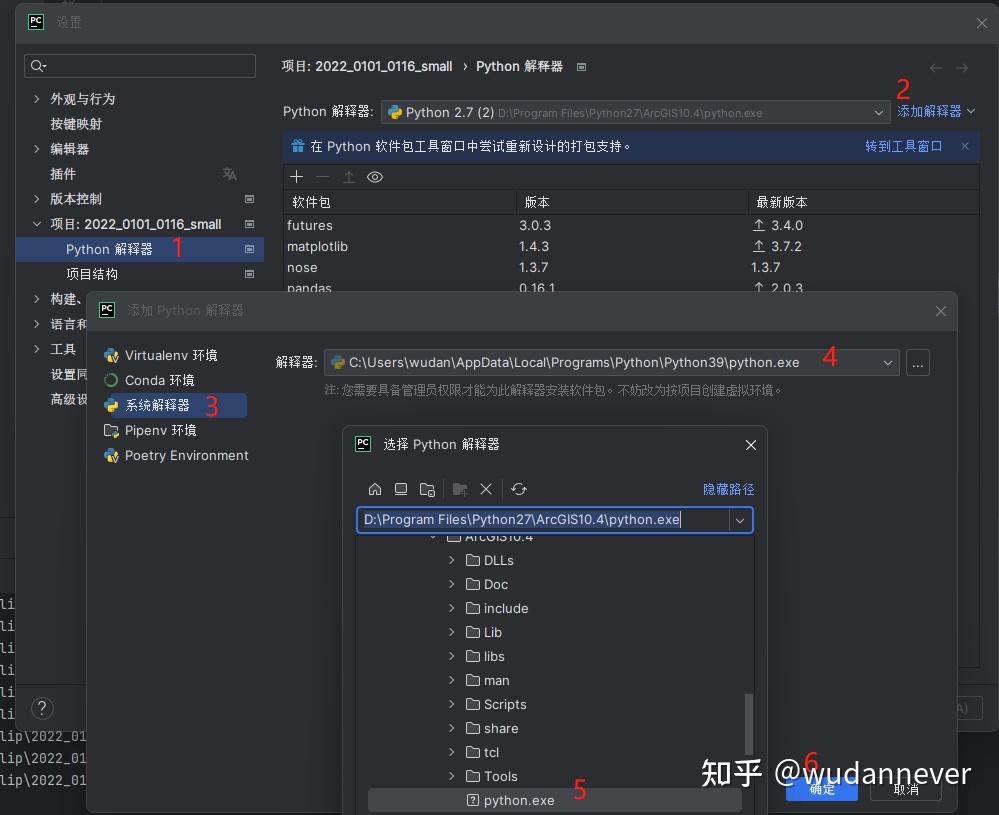
Task: Click the install package (+) icon
Action: [x=296, y=177]
